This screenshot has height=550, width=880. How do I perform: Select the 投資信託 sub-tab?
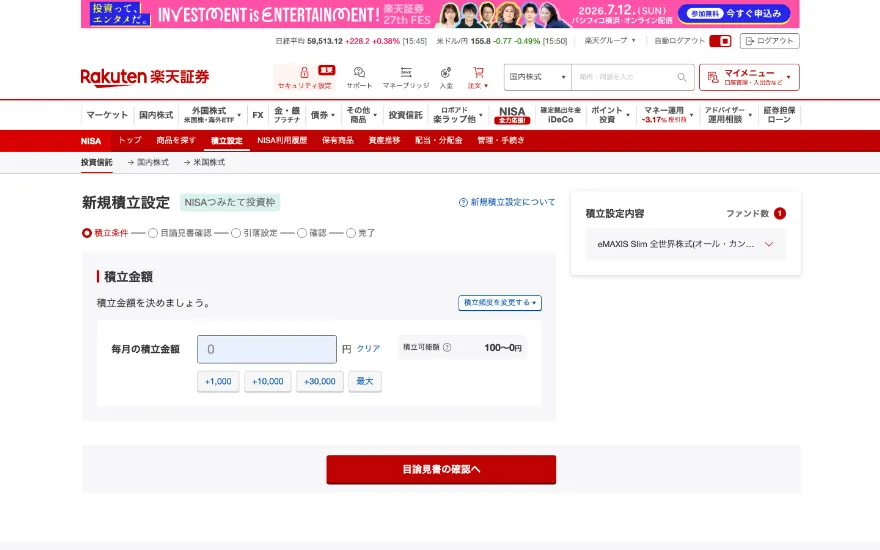pyautogui.click(x=97, y=162)
